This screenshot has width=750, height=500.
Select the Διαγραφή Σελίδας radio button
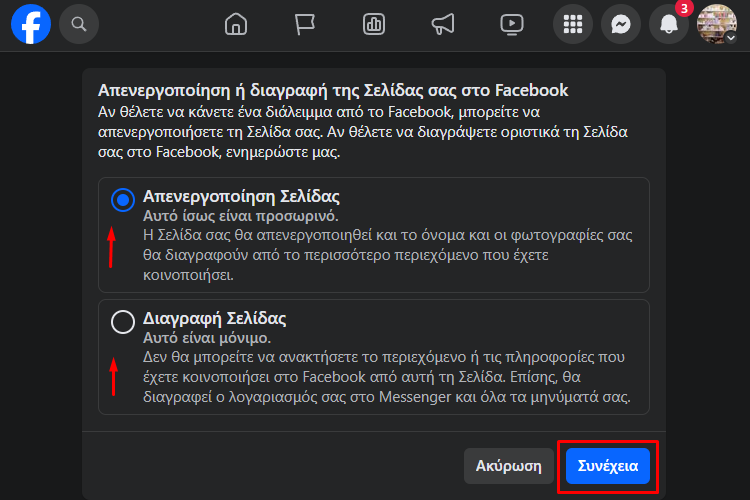[123, 322]
